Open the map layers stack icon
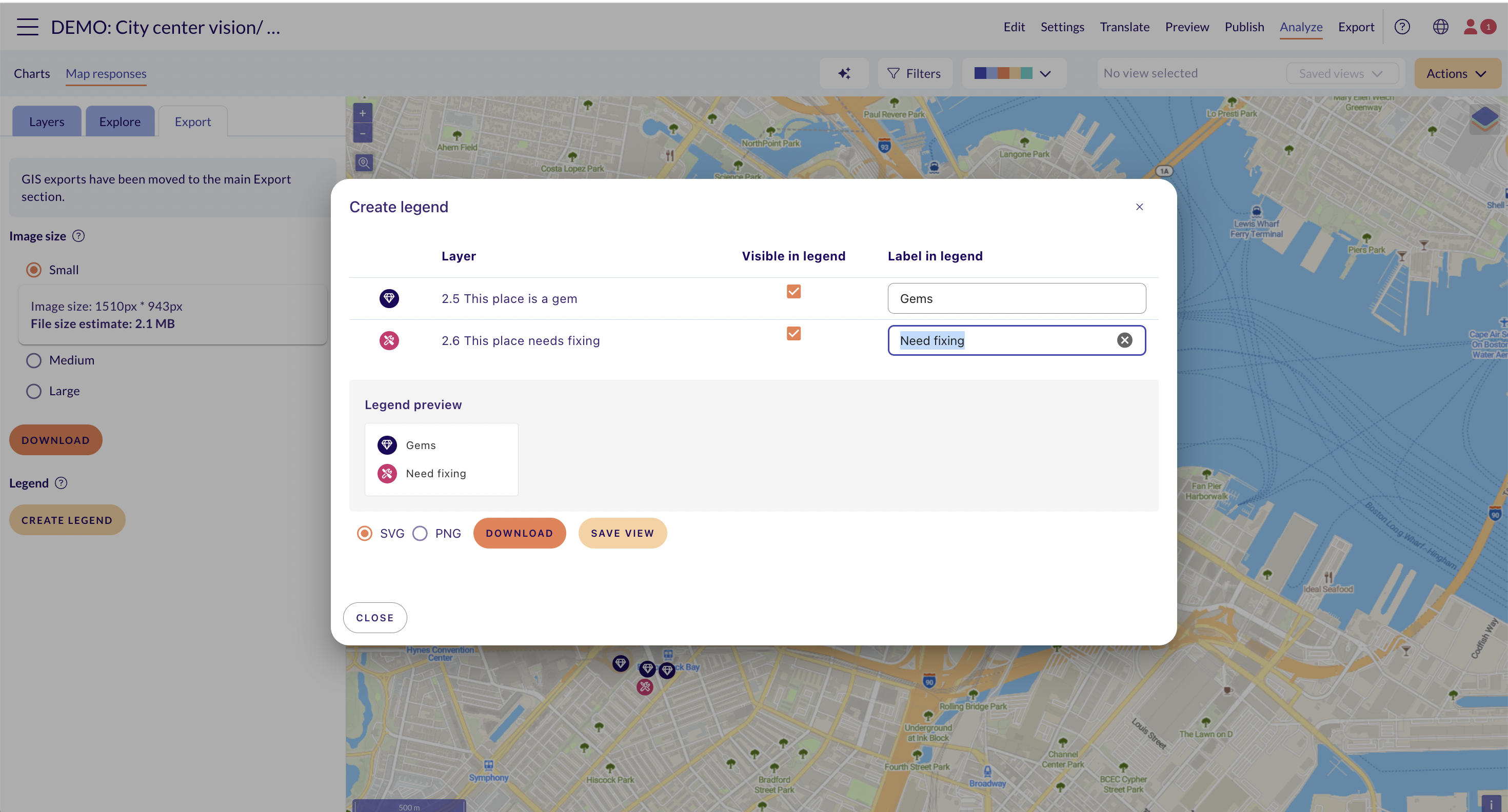The height and width of the screenshot is (812, 1508). (x=1484, y=119)
